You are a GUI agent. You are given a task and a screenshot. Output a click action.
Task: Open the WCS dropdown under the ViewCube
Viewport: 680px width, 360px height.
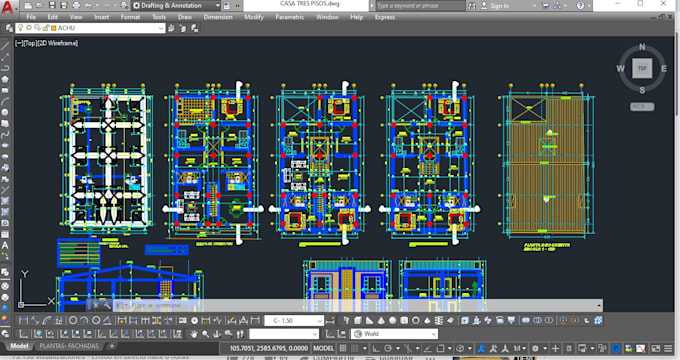[642, 107]
